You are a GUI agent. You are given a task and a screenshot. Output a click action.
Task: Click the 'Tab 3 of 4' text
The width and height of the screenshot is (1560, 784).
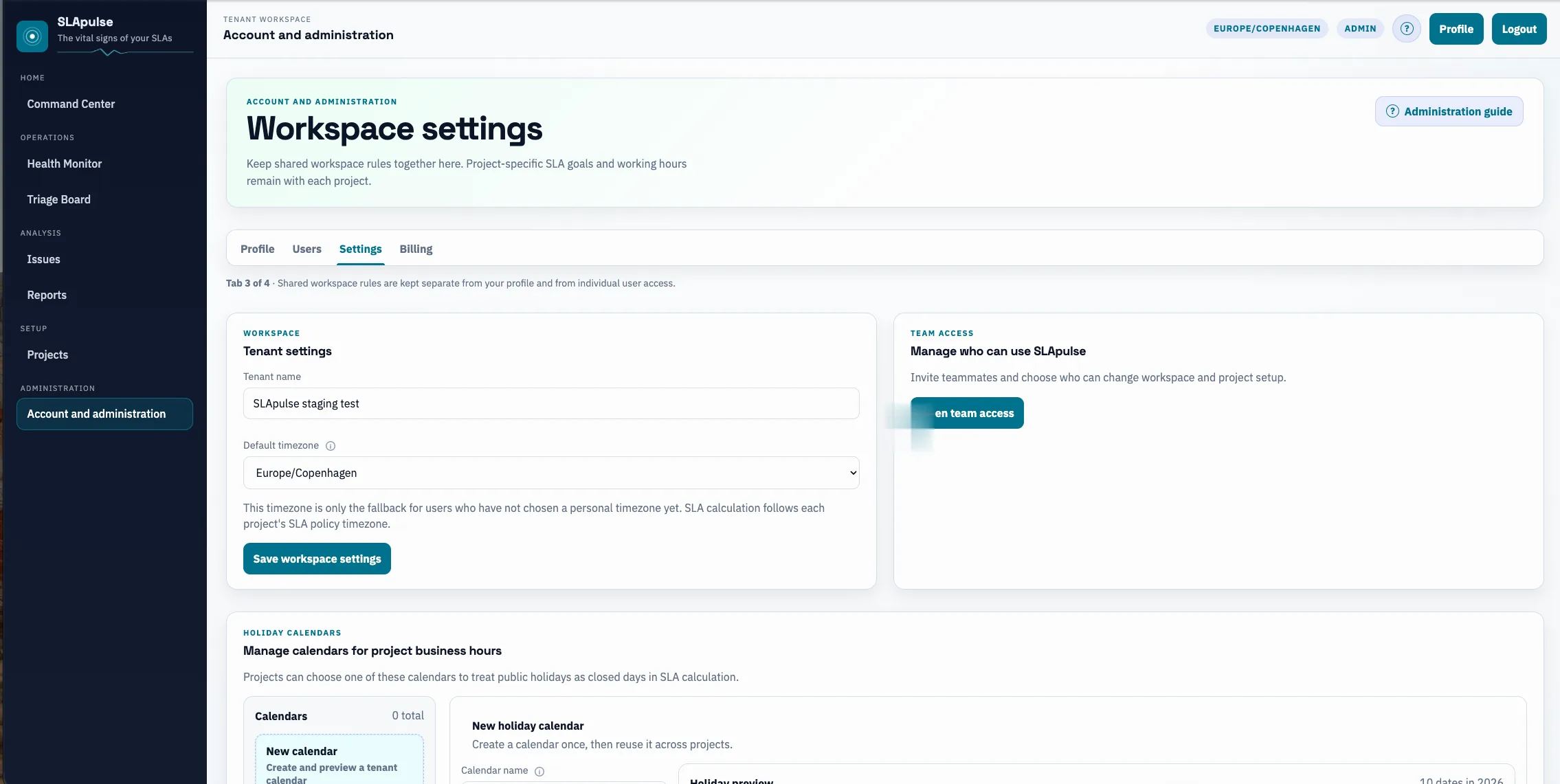pyautogui.click(x=247, y=283)
